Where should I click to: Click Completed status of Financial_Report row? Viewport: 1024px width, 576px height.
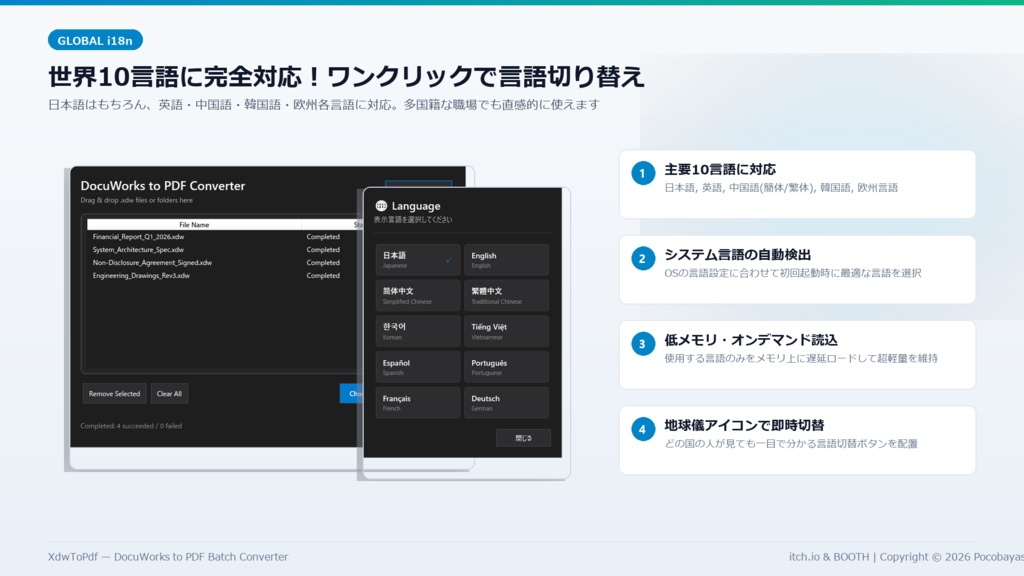(323, 237)
